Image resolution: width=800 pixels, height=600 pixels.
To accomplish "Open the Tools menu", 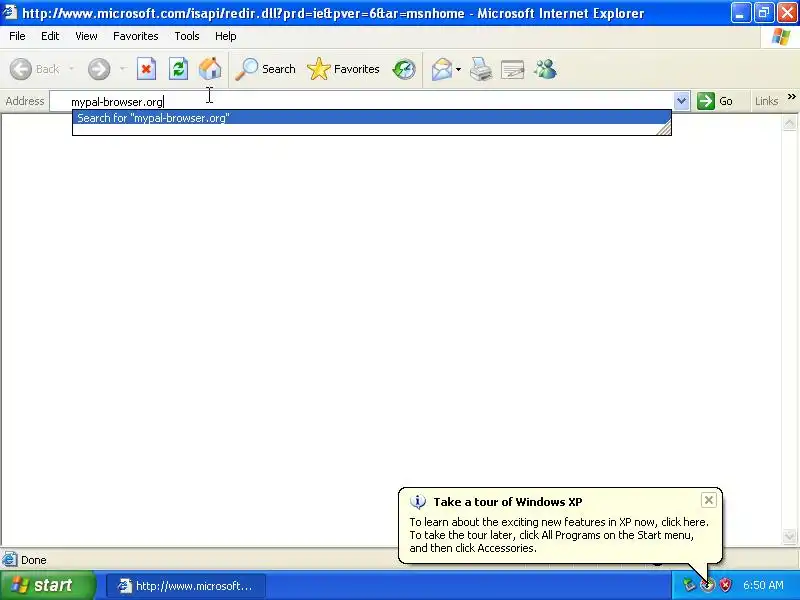I will (x=187, y=36).
